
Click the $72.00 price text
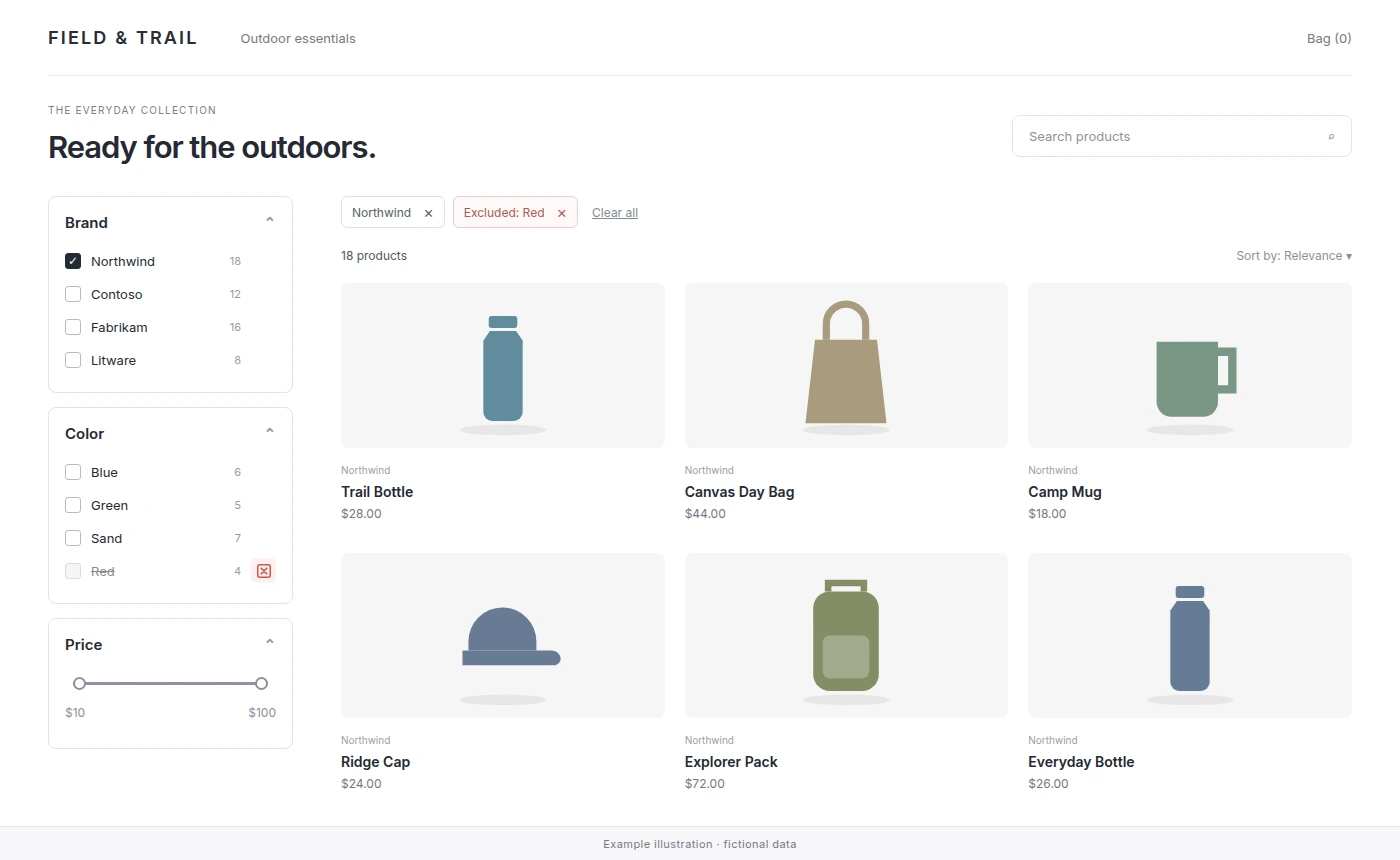click(705, 784)
